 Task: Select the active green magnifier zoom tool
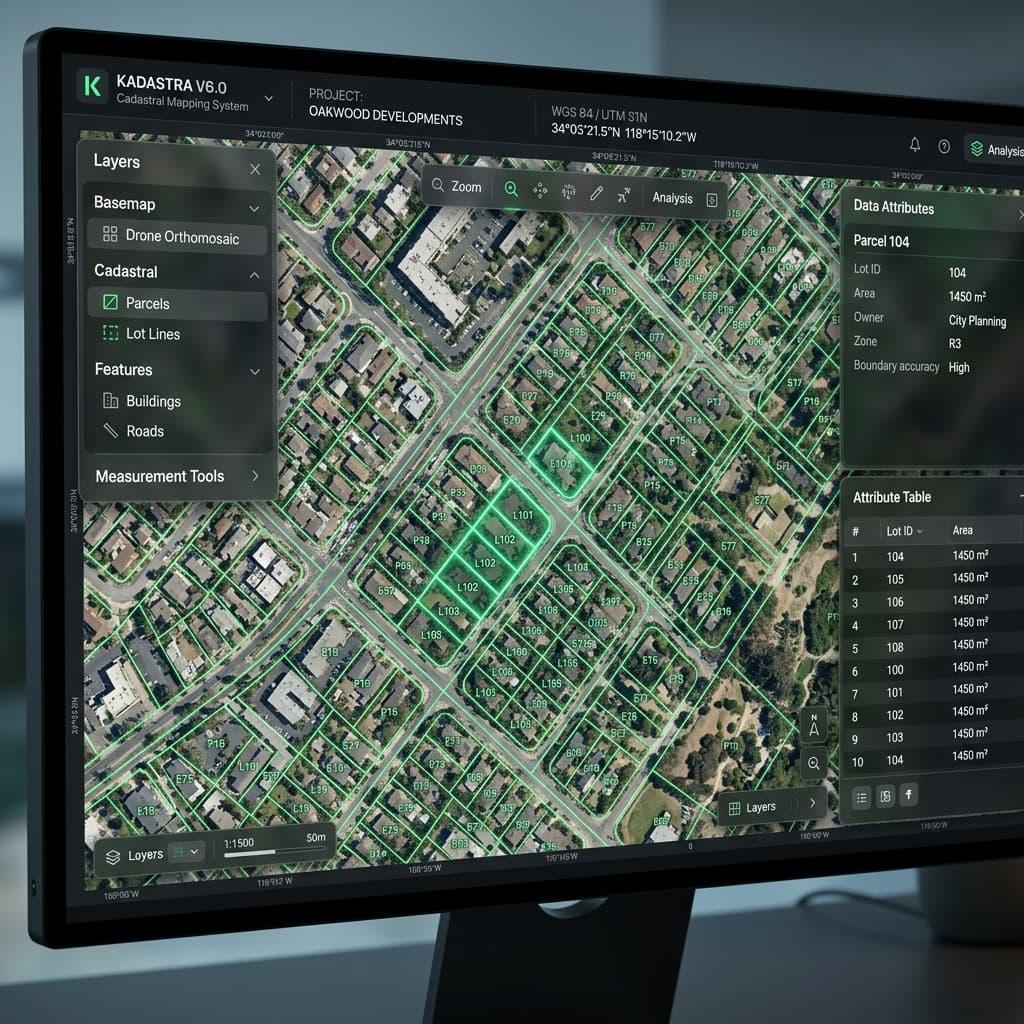click(511, 189)
